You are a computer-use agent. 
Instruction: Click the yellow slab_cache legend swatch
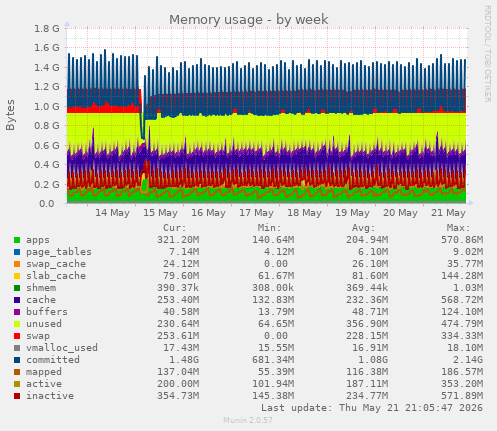point(17,276)
